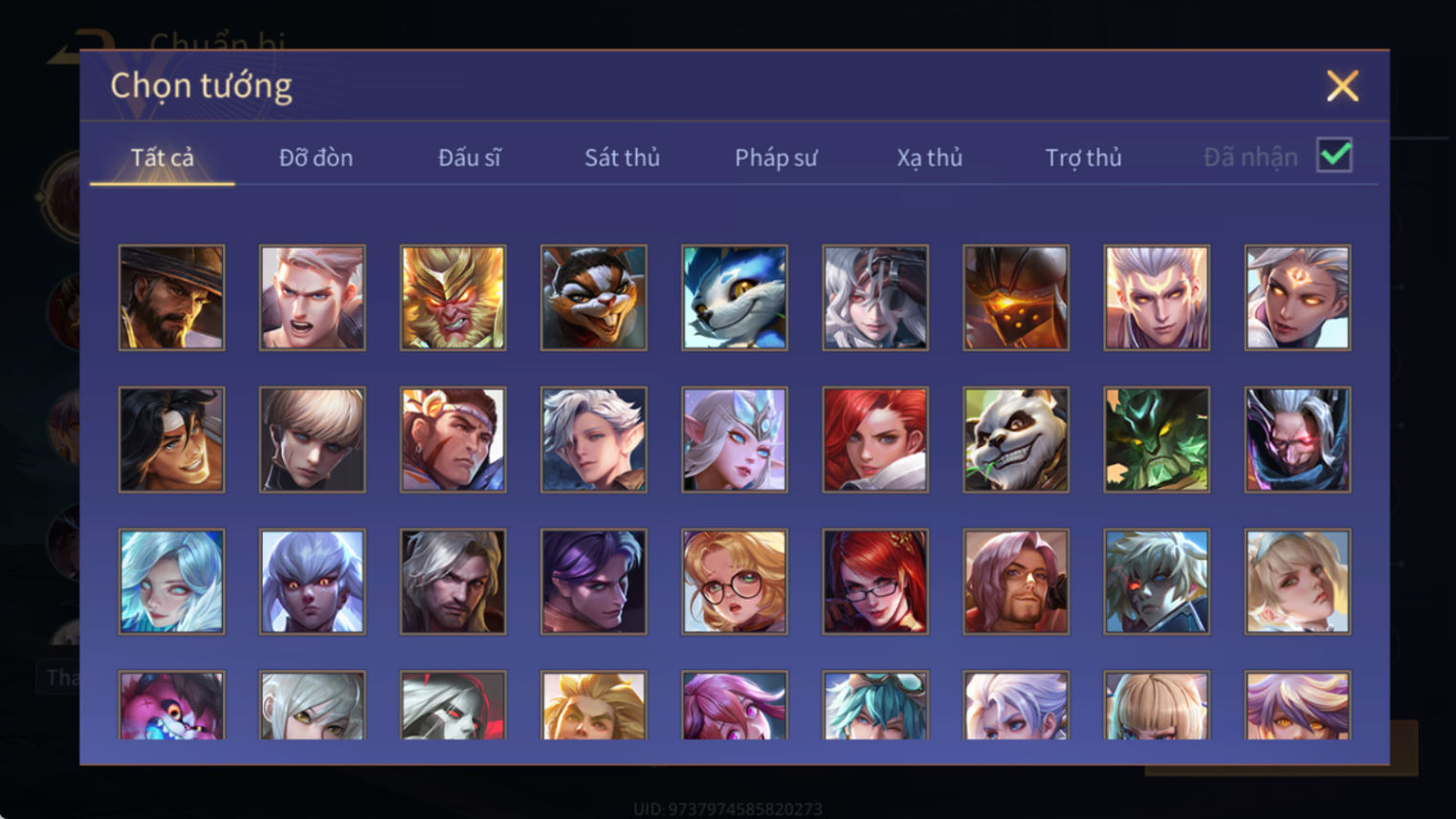Pick the red-haired woman with glasses

coord(875,581)
